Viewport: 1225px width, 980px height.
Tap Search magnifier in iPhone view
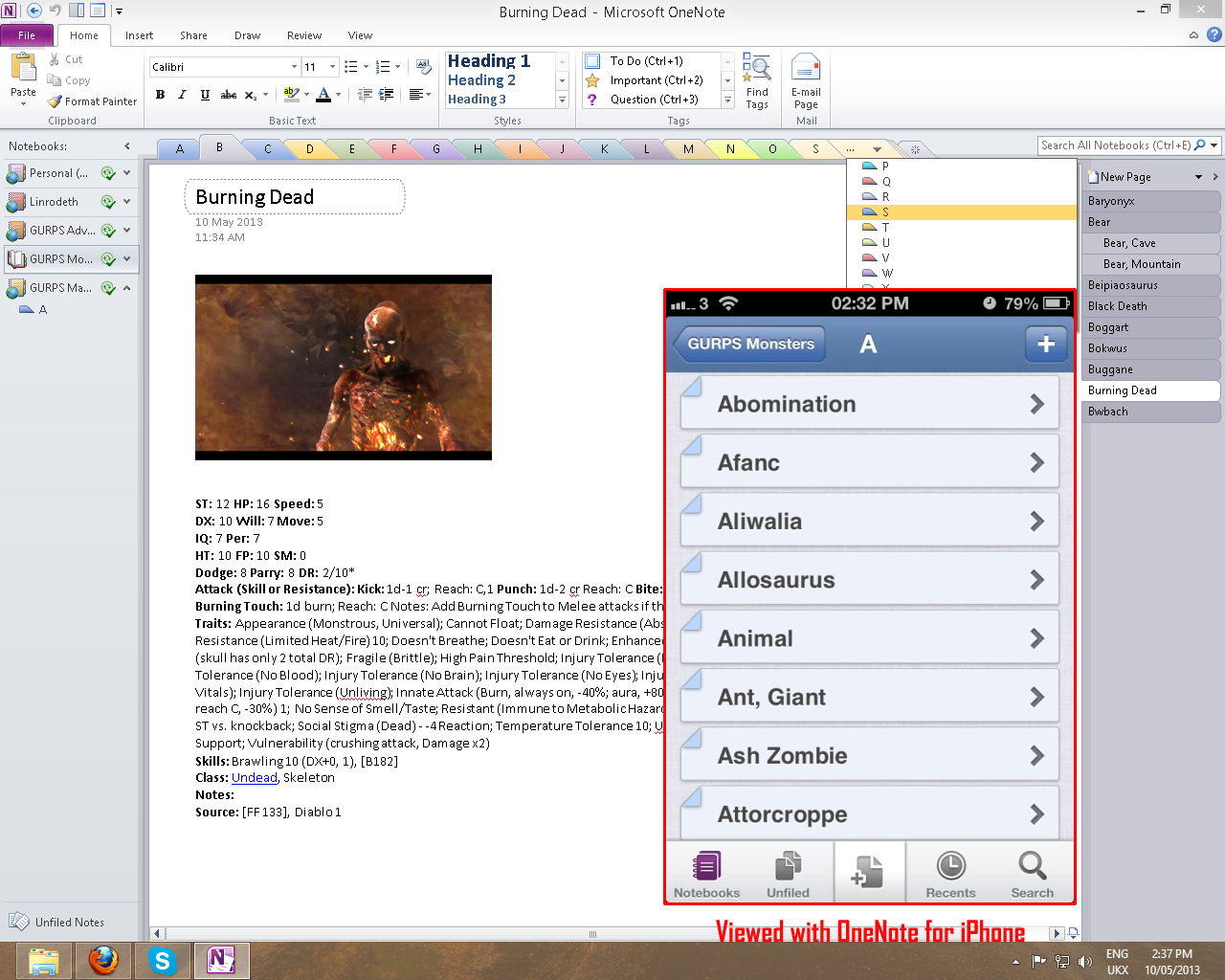pyautogui.click(x=1032, y=874)
